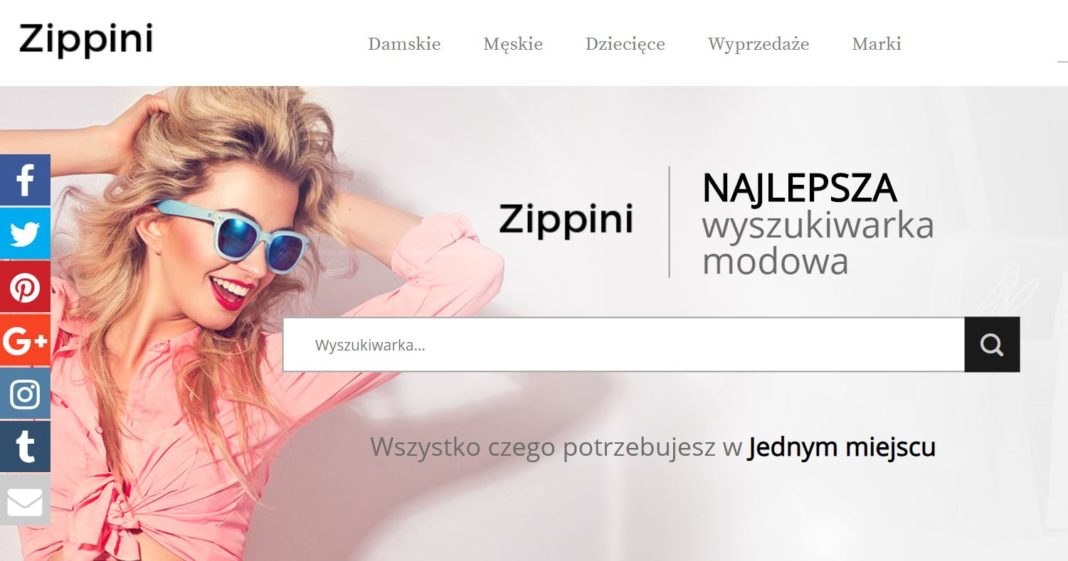Click the NAJLEPSZA headline text
1068x561 pixels.
tap(799, 188)
